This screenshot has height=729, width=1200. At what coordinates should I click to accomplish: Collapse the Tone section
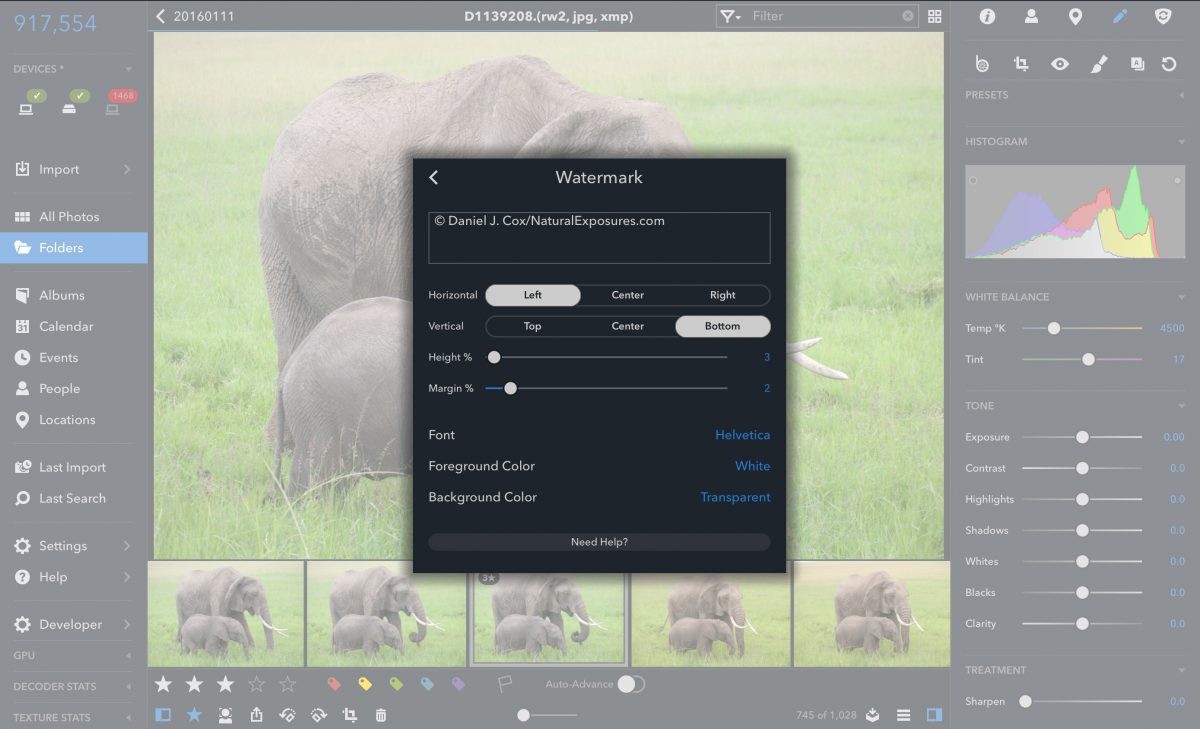pos(1181,406)
